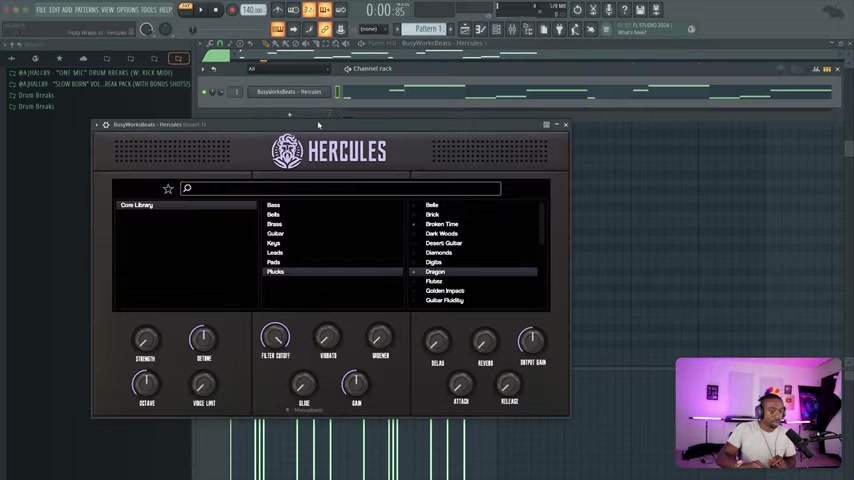The width and height of the screenshot is (854, 480).
Task: Expand "ONE MIC" DRUM BREAKS folder
Action: pyautogui.click(x=91, y=72)
